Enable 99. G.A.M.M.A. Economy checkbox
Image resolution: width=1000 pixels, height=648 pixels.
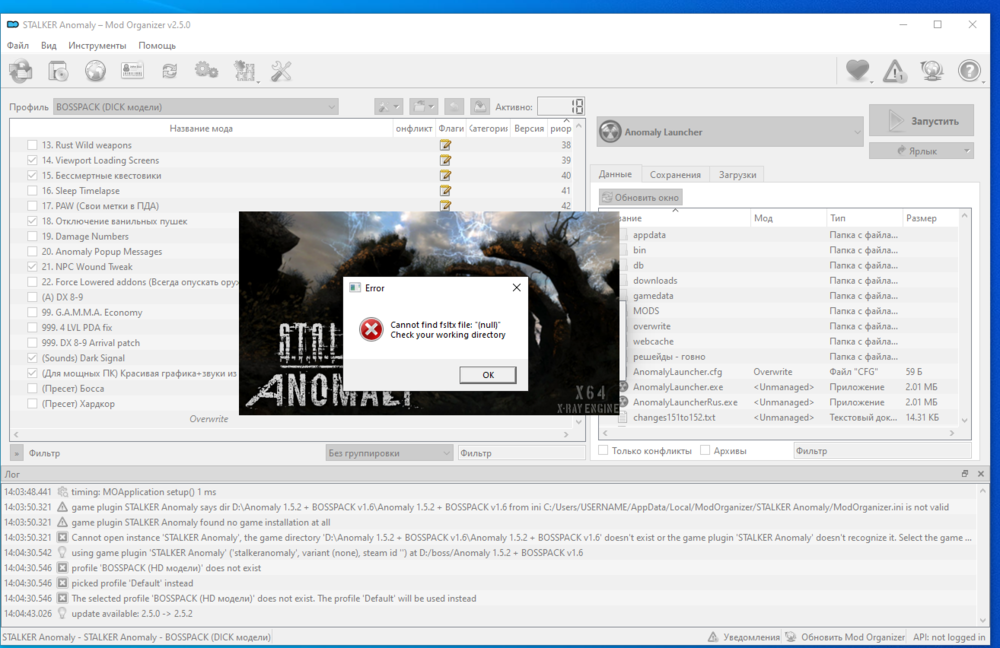tap(33, 312)
